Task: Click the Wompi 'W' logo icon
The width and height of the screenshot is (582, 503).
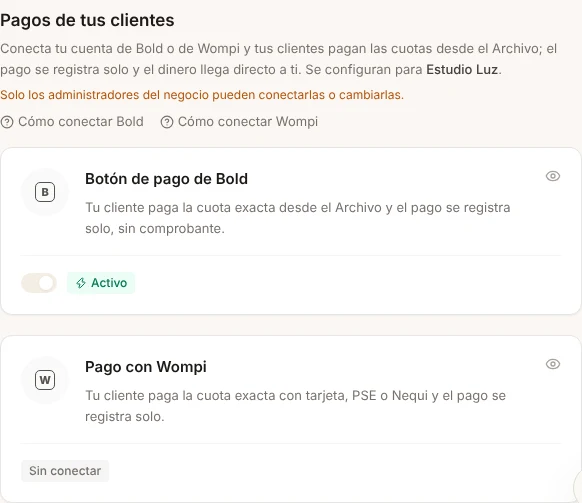Action: coord(45,380)
